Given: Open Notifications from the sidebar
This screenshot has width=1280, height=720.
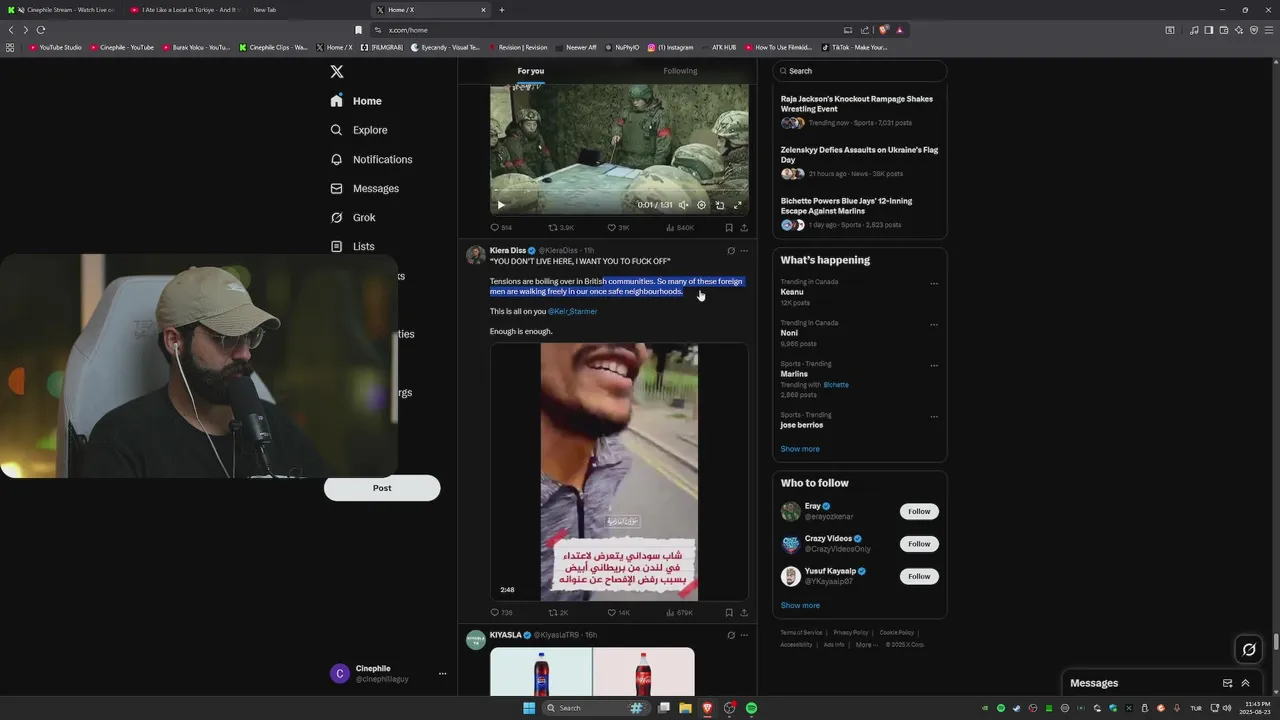Looking at the screenshot, I should 371,159.
